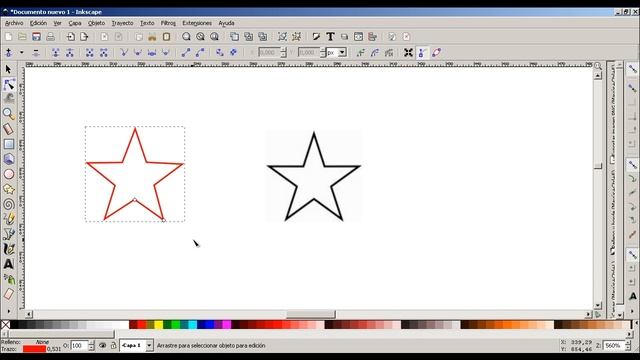Click the Import icon

[71, 37]
